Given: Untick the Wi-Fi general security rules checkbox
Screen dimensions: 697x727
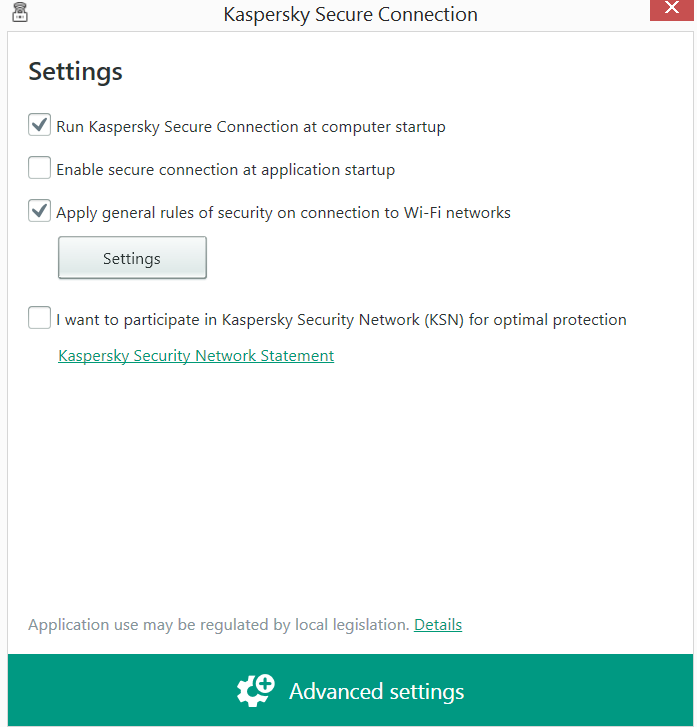Looking at the screenshot, I should (40, 211).
